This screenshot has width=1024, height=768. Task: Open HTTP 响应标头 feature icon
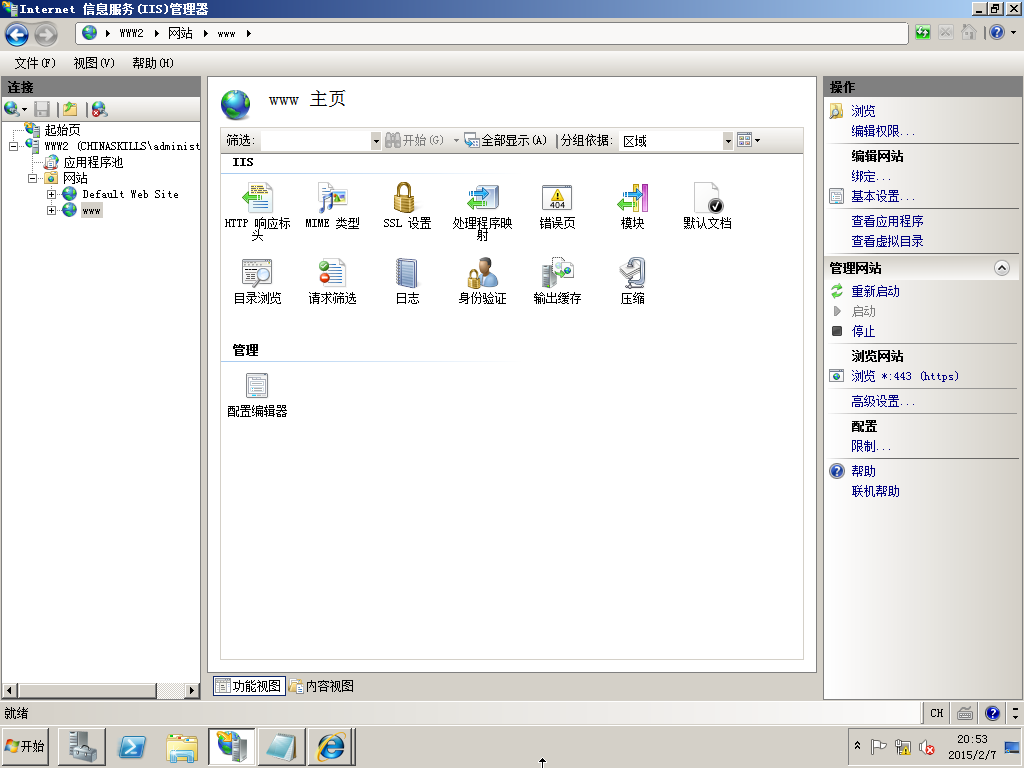pos(257,198)
